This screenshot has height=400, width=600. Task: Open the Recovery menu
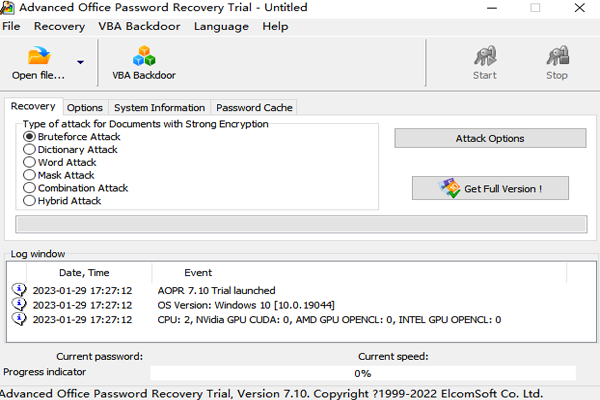(59, 26)
